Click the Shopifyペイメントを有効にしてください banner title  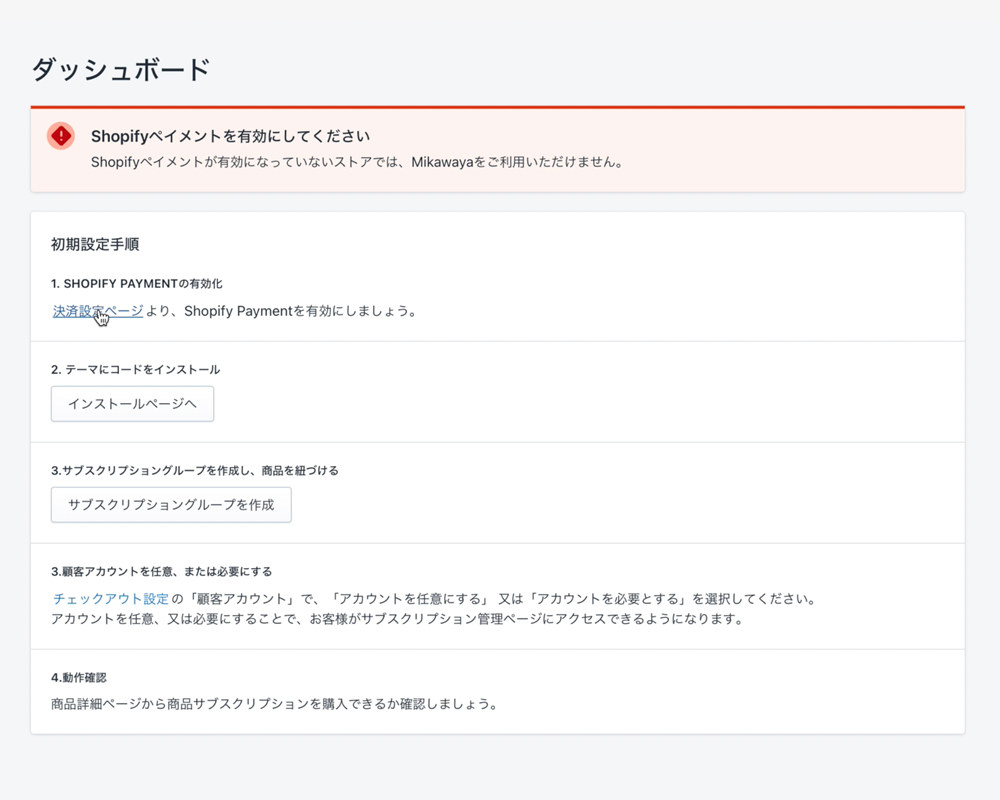pyautogui.click(x=230, y=137)
